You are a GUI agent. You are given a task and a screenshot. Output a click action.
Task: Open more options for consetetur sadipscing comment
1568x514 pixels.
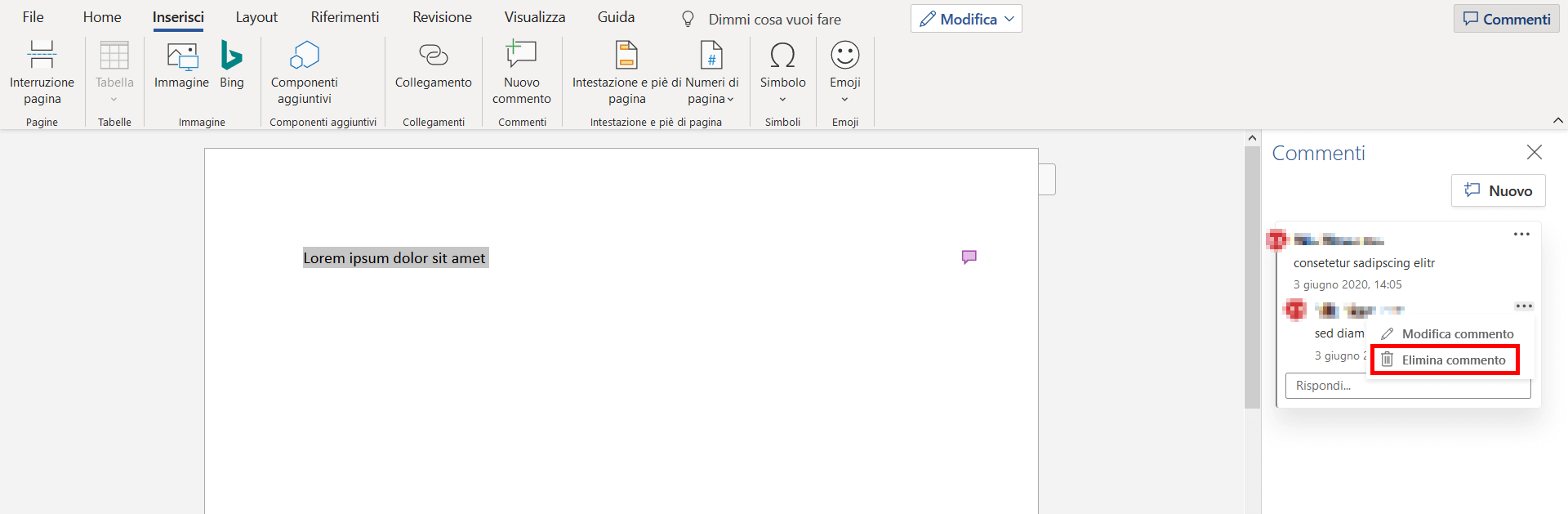pyautogui.click(x=1521, y=235)
